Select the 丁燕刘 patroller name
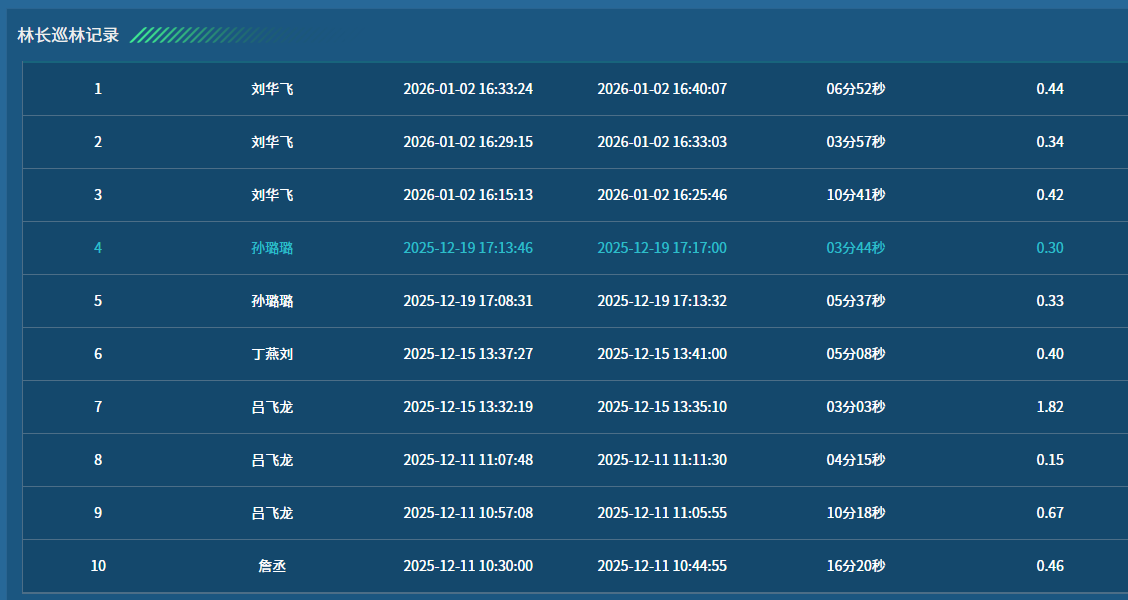 tap(272, 354)
